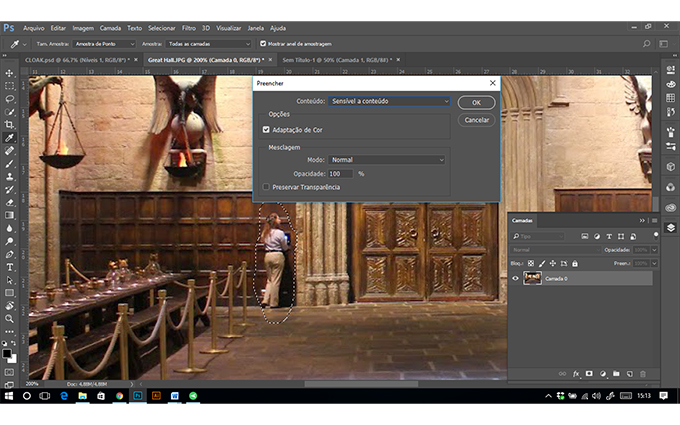
Task: Open layer blend mode Normal dropdown
Action: tap(556, 250)
